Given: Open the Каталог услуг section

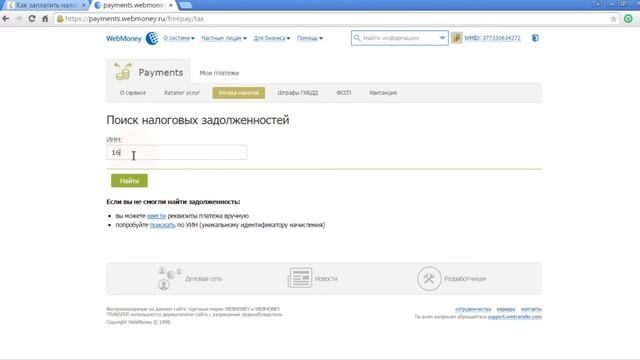Looking at the screenshot, I should pos(182,93).
